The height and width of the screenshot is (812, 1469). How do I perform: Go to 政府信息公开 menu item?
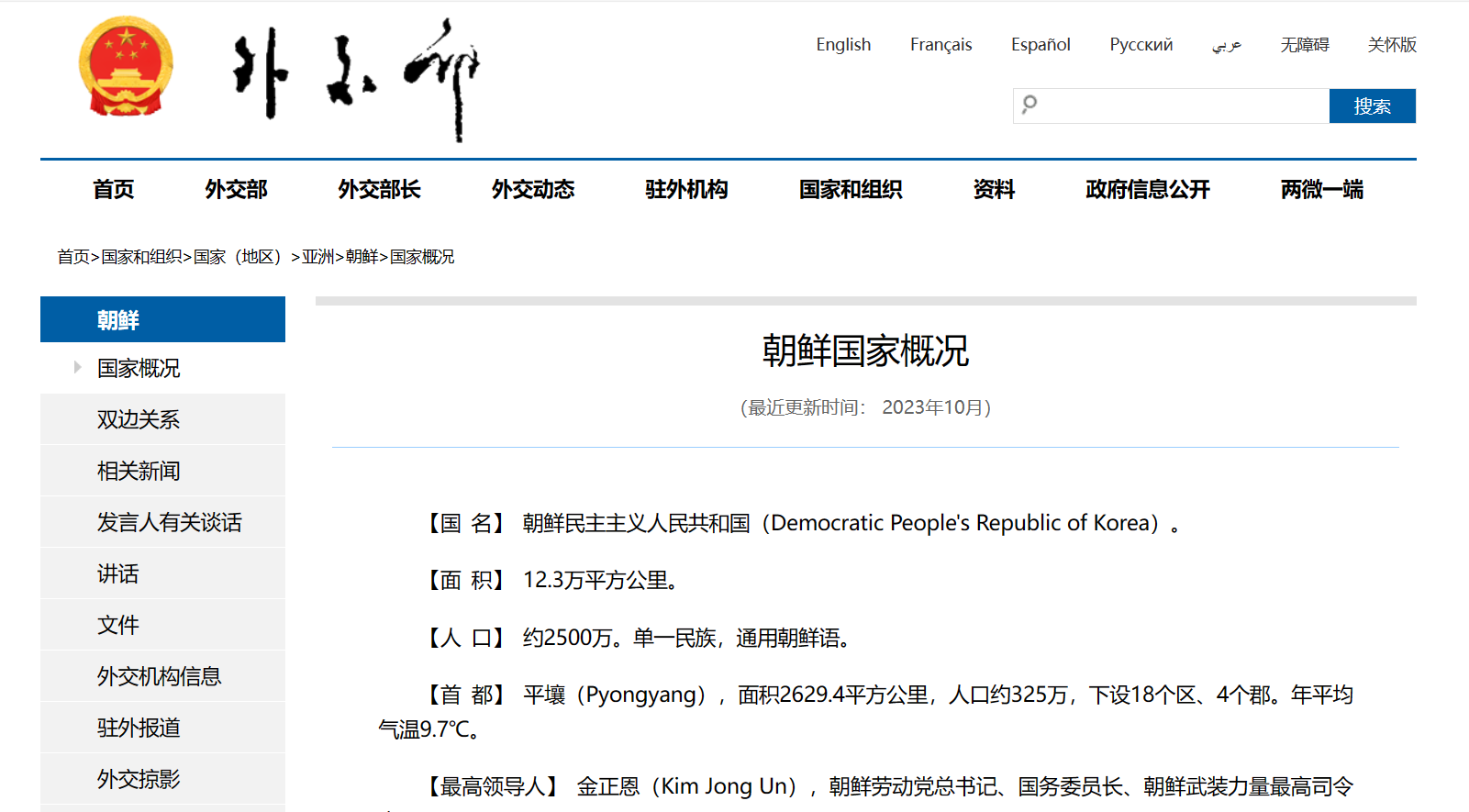1147,190
